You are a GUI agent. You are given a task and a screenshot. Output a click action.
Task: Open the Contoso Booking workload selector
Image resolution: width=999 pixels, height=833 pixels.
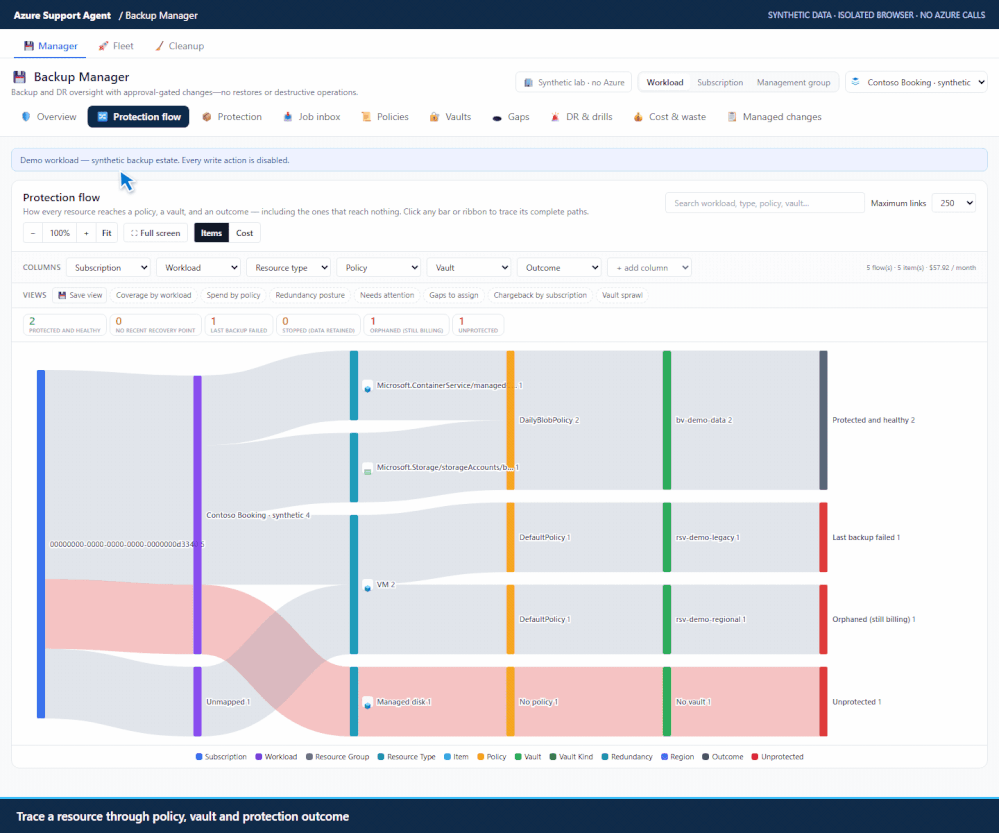click(x=916, y=82)
